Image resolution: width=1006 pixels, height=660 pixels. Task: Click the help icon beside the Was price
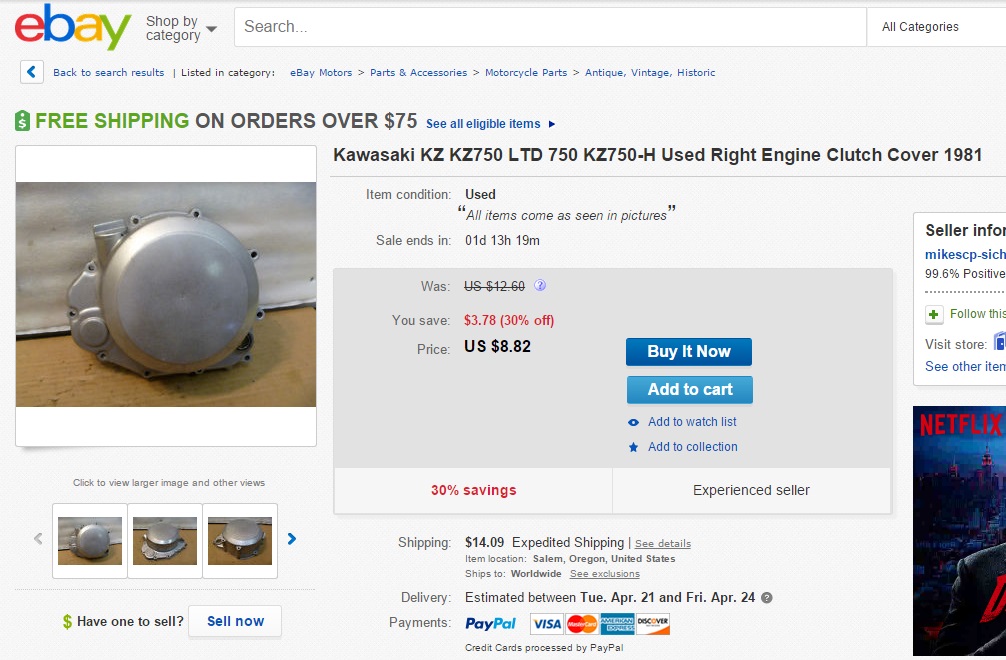[x=540, y=286]
